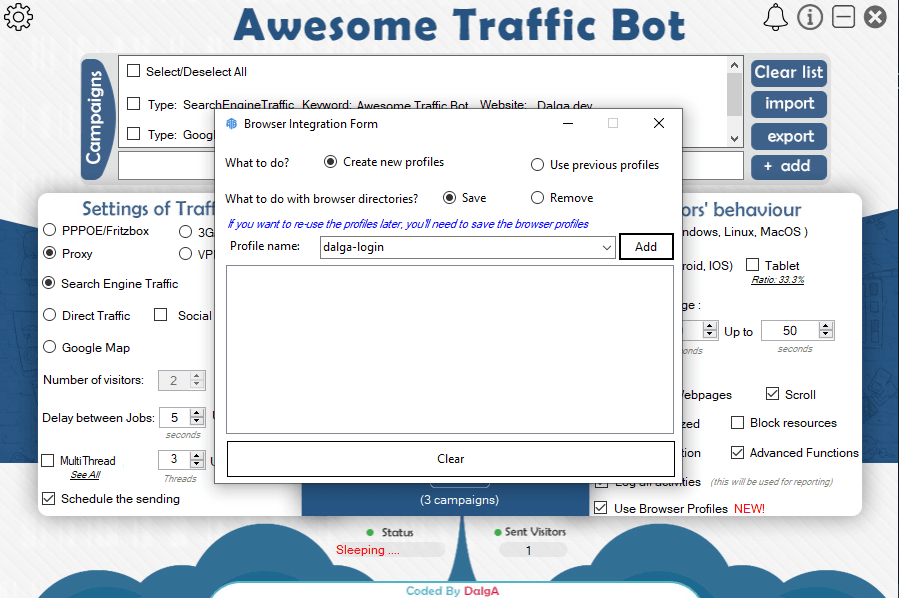Open the Ratio: 33.3% link
The height and width of the screenshot is (598, 899).
click(x=777, y=280)
